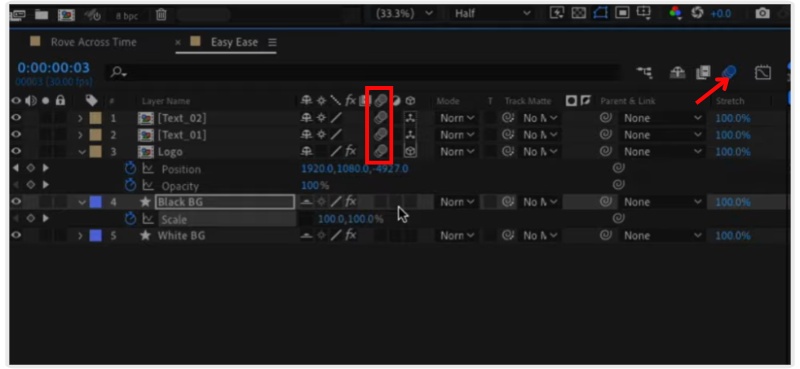Open blending Mode dropdown for Text_02
The width and height of the screenshot is (800, 369).
tap(457, 118)
